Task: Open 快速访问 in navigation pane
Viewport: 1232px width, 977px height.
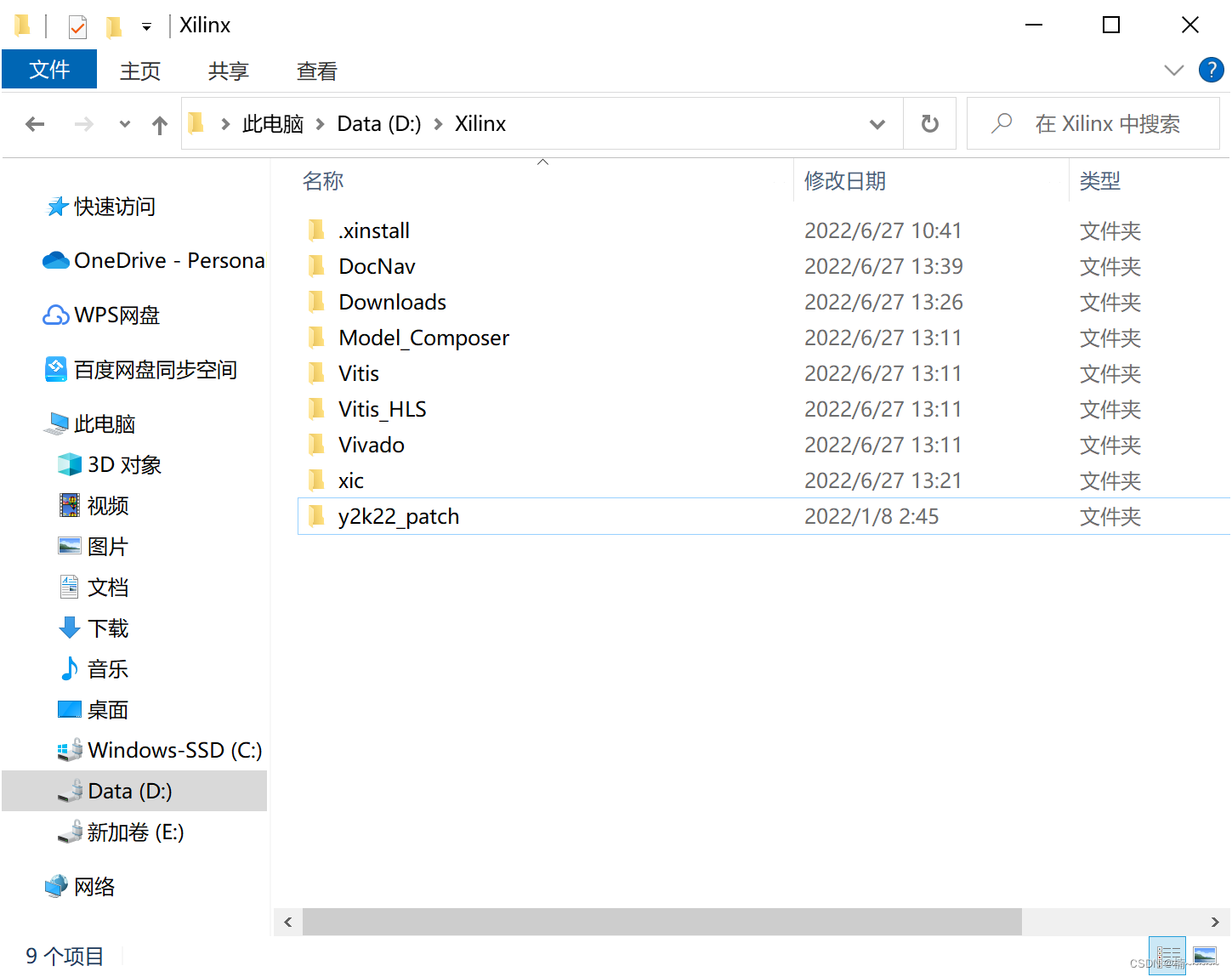Action: 101,207
